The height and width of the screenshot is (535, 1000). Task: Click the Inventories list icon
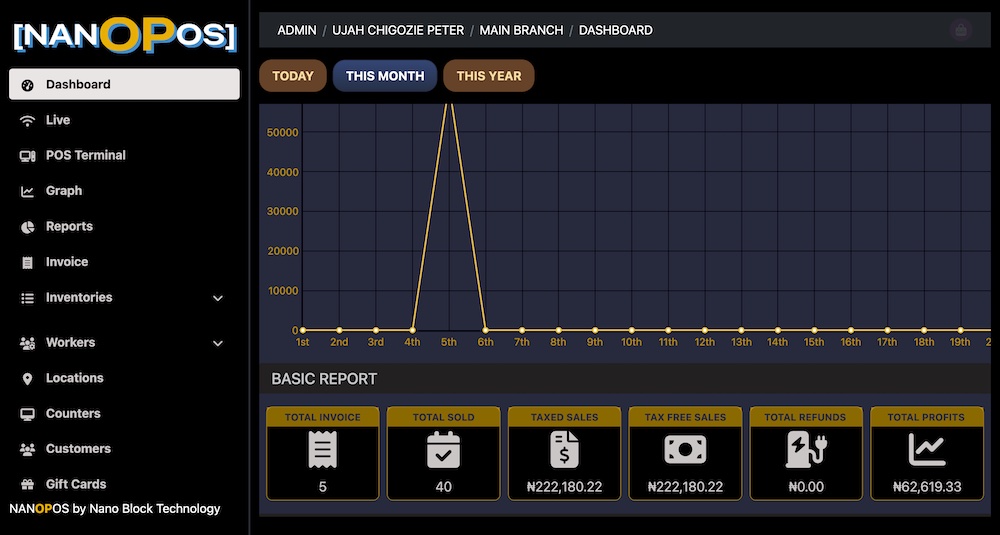coord(27,298)
